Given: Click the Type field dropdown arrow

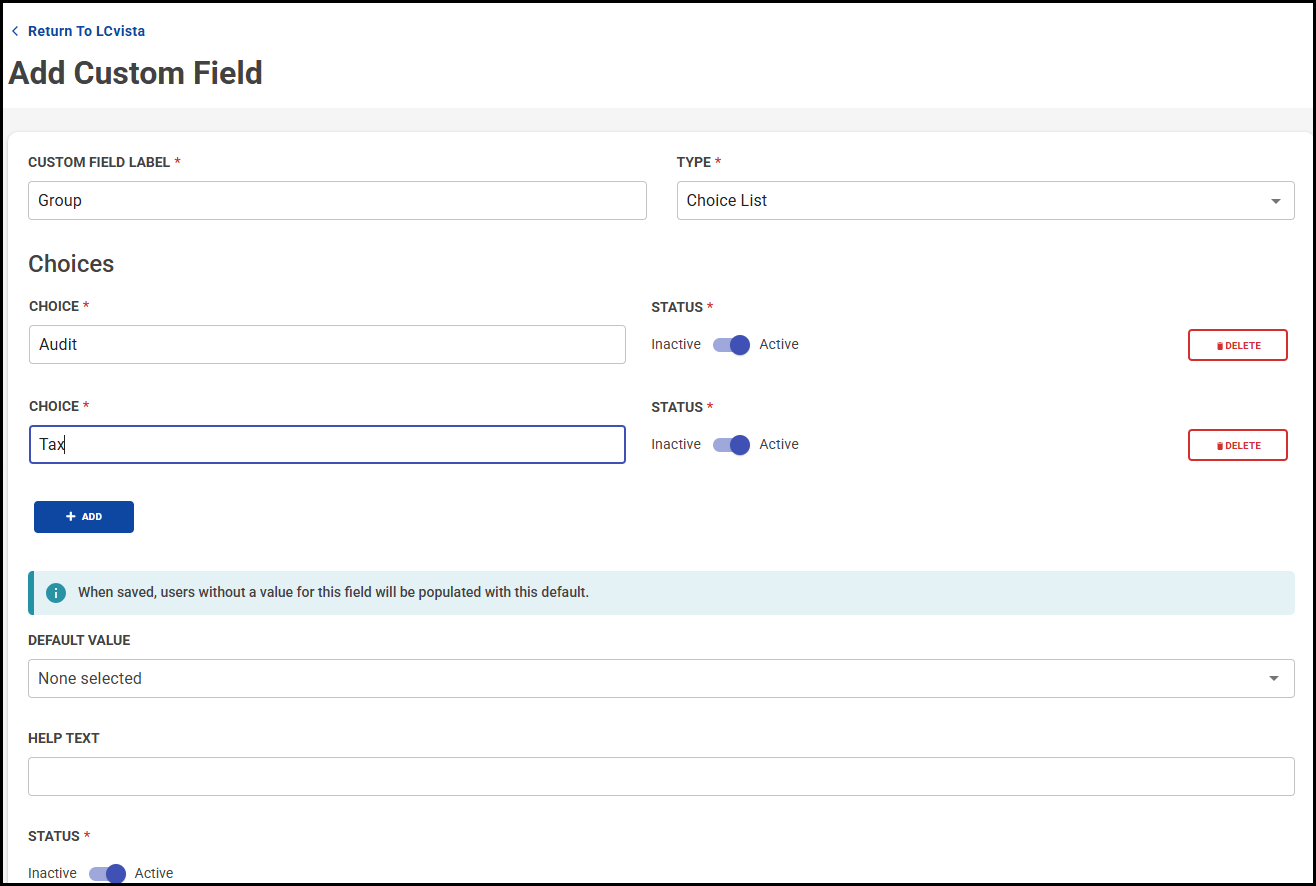Looking at the screenshot, I should point(1275,201).
